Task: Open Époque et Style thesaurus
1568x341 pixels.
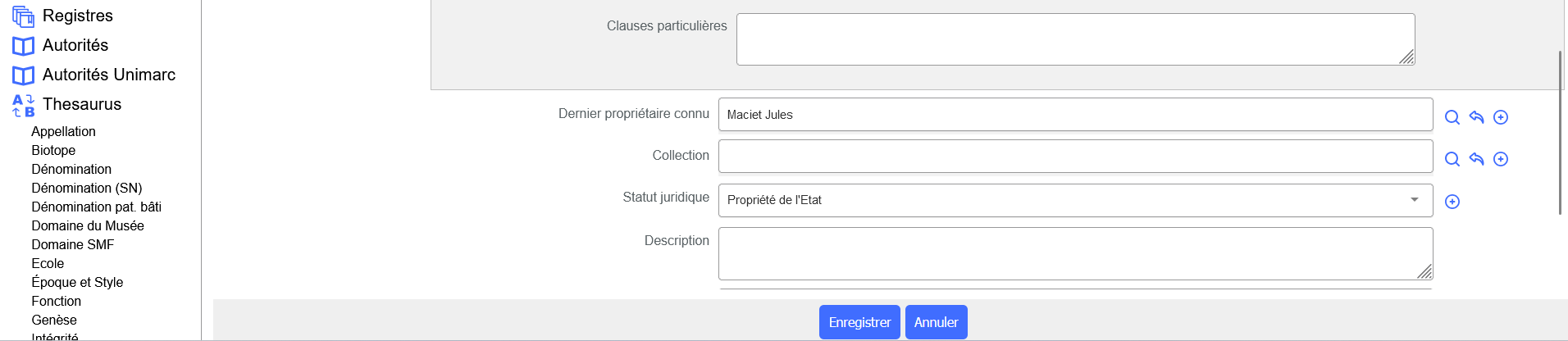Action: point(77,282)
